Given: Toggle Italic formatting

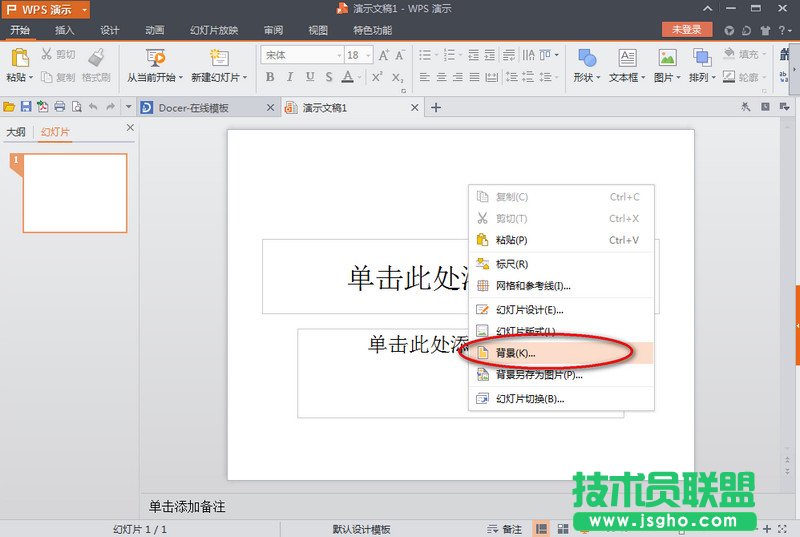Looking at the screenshot, I should coord(289,77).
